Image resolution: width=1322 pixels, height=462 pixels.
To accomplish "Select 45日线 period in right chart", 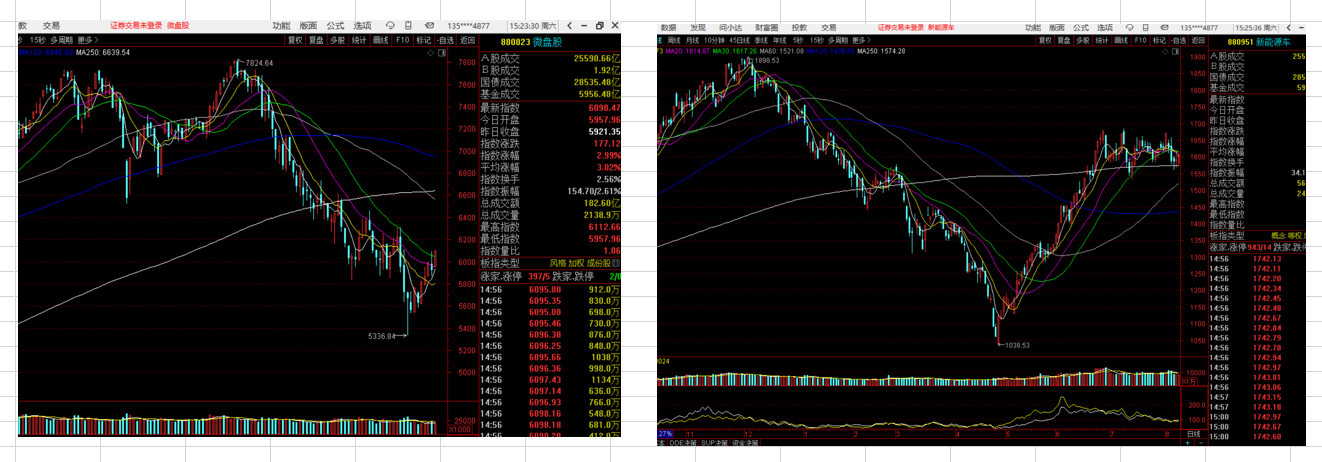I will point(740,41).
